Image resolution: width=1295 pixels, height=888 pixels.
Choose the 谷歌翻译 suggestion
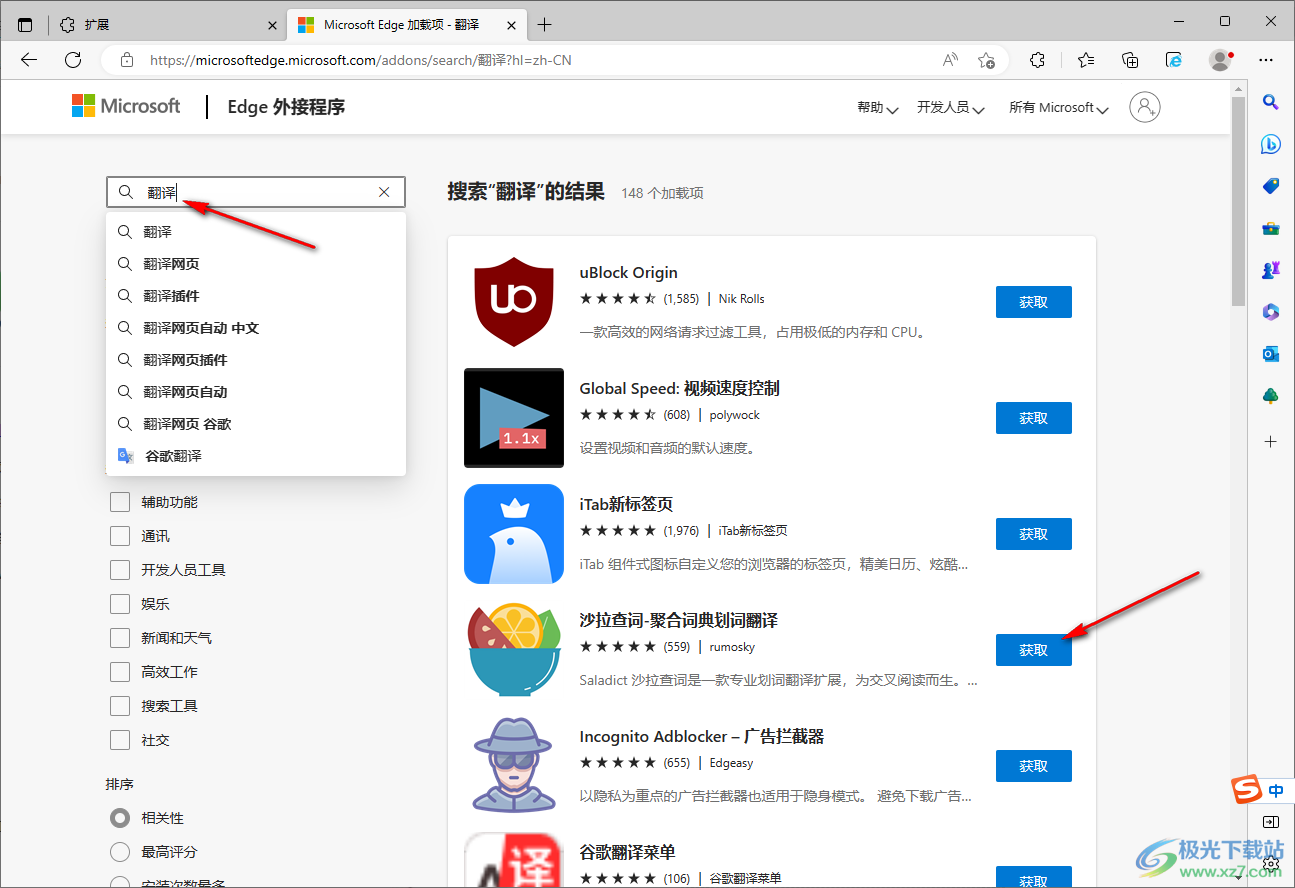tap(256, 456)
